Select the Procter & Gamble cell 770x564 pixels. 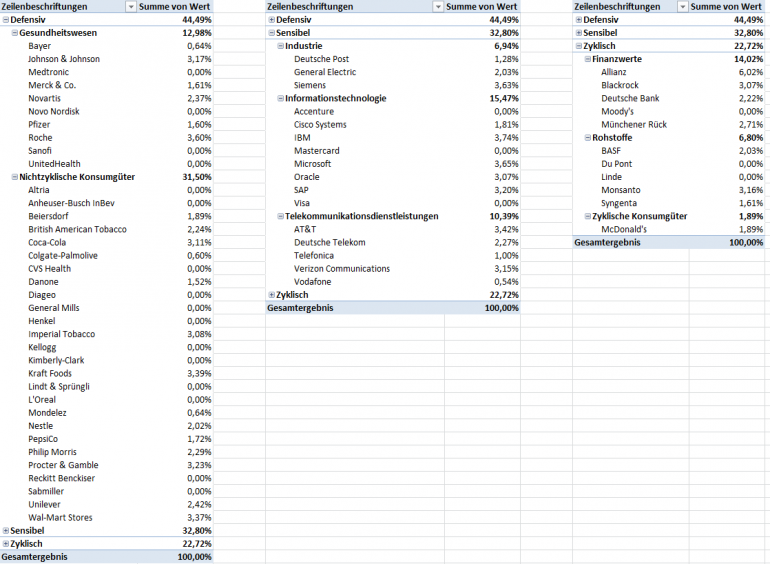point(63,465)
